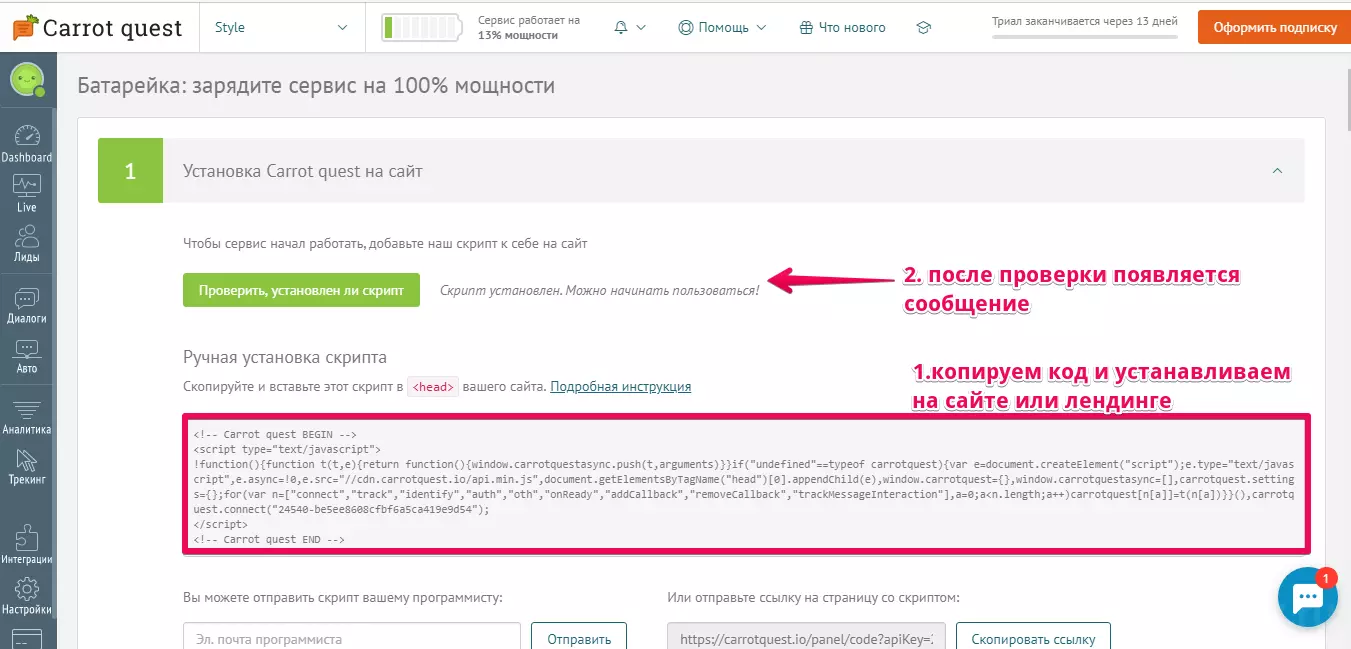Click inside the script code box
The height and width of the screenshot is (649, 1351).
point(745,484)
